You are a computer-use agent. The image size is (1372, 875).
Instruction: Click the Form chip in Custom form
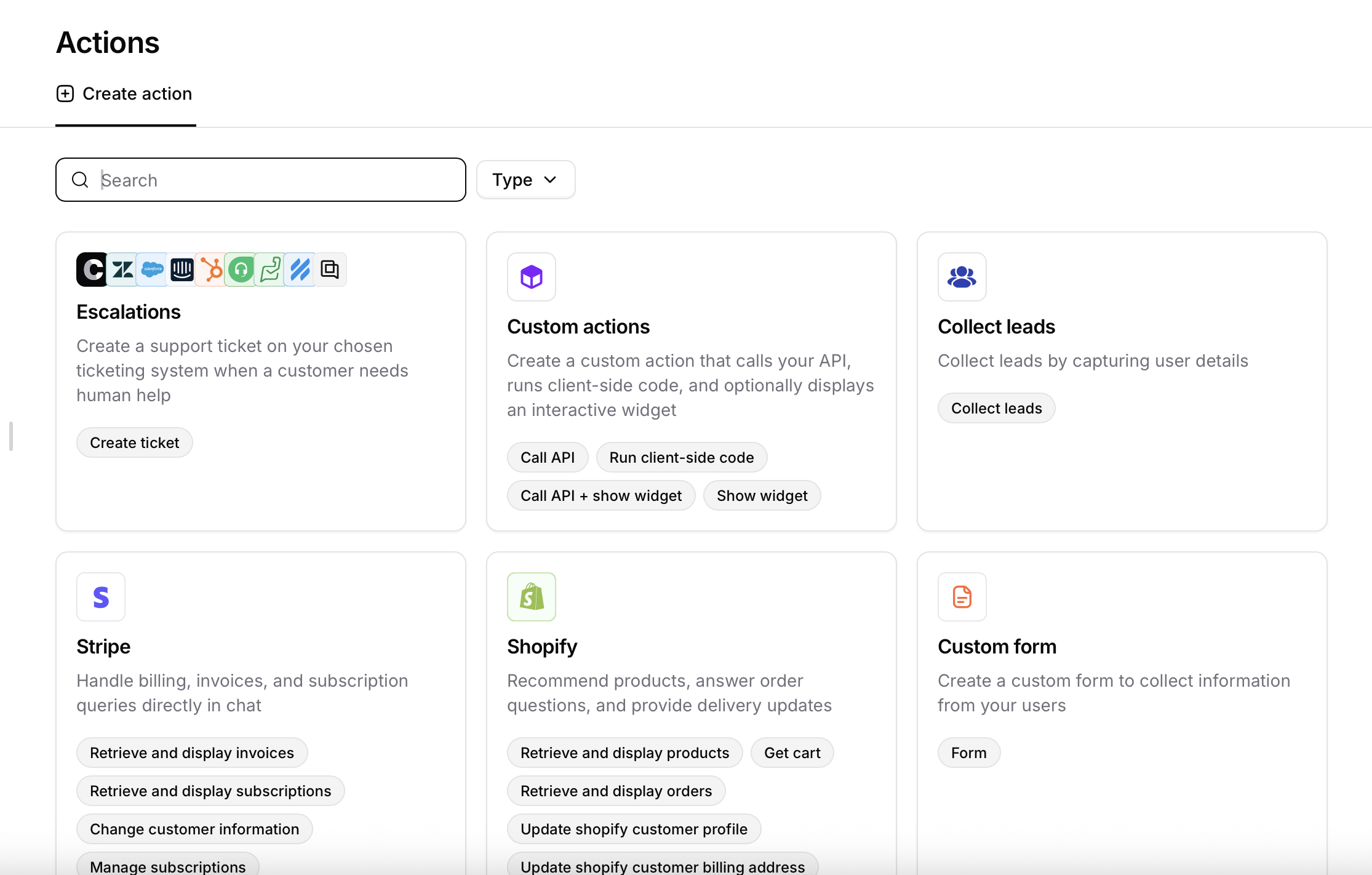pos(969,753)
